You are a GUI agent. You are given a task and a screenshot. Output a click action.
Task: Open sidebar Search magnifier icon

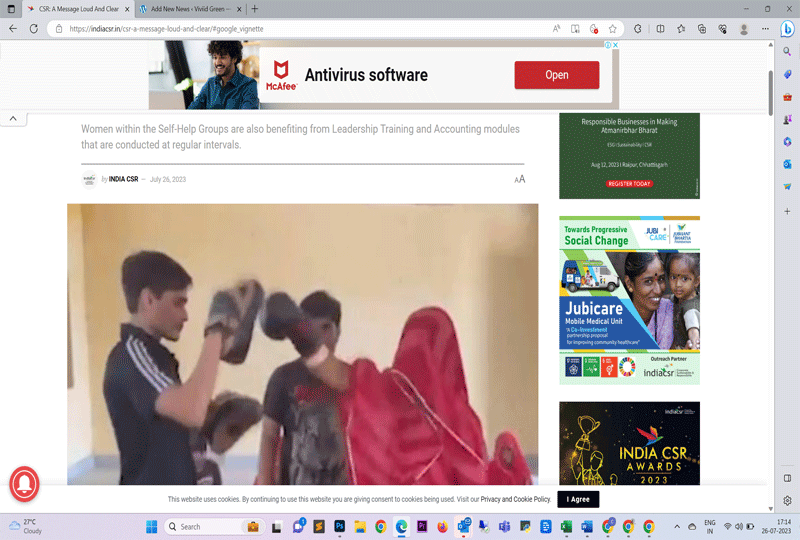787,52
